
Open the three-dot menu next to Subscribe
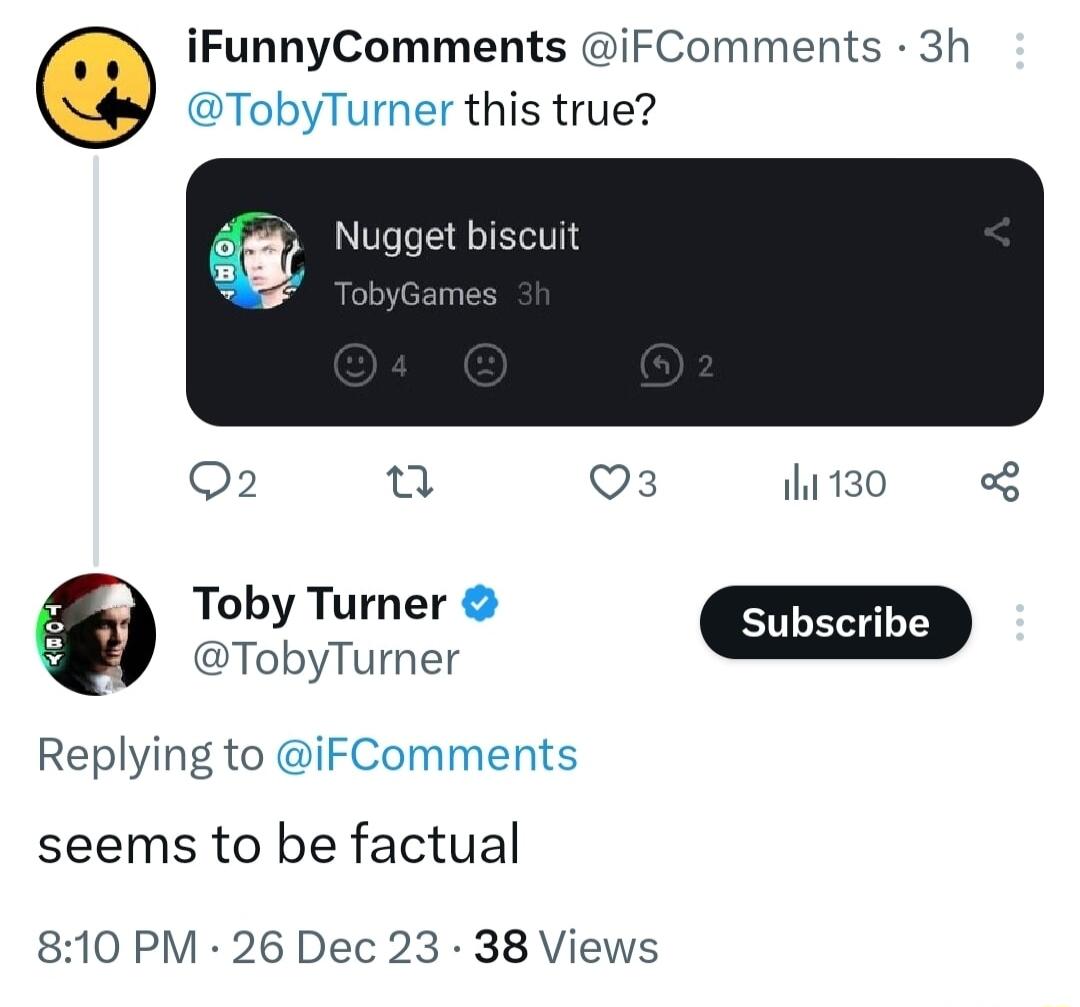(1019, 622)
